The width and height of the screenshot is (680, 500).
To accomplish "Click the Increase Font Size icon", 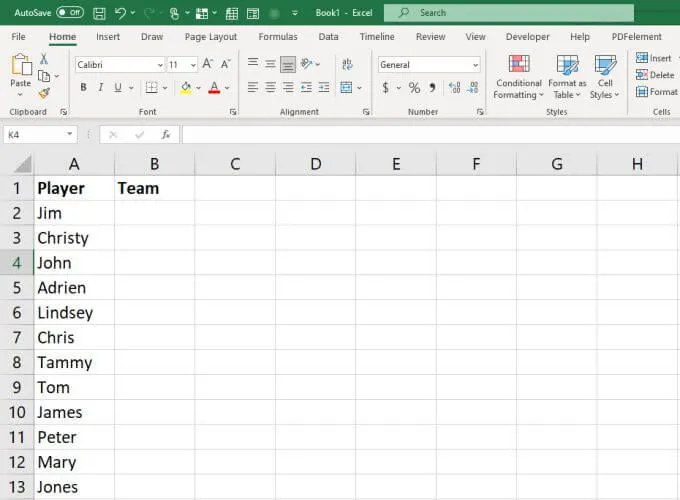I will click(208, 64).
